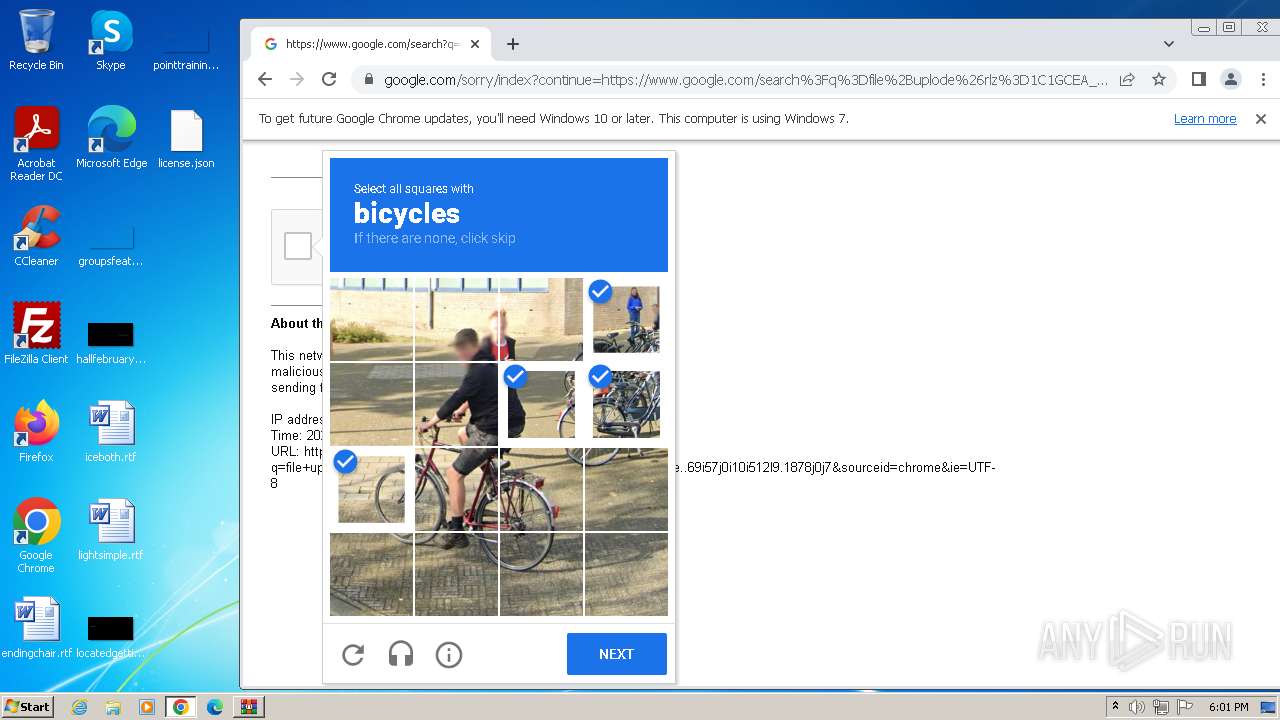Open the Learn more link
The height and width of the screenshot is (720, 1280).
tap(1205, 118)
